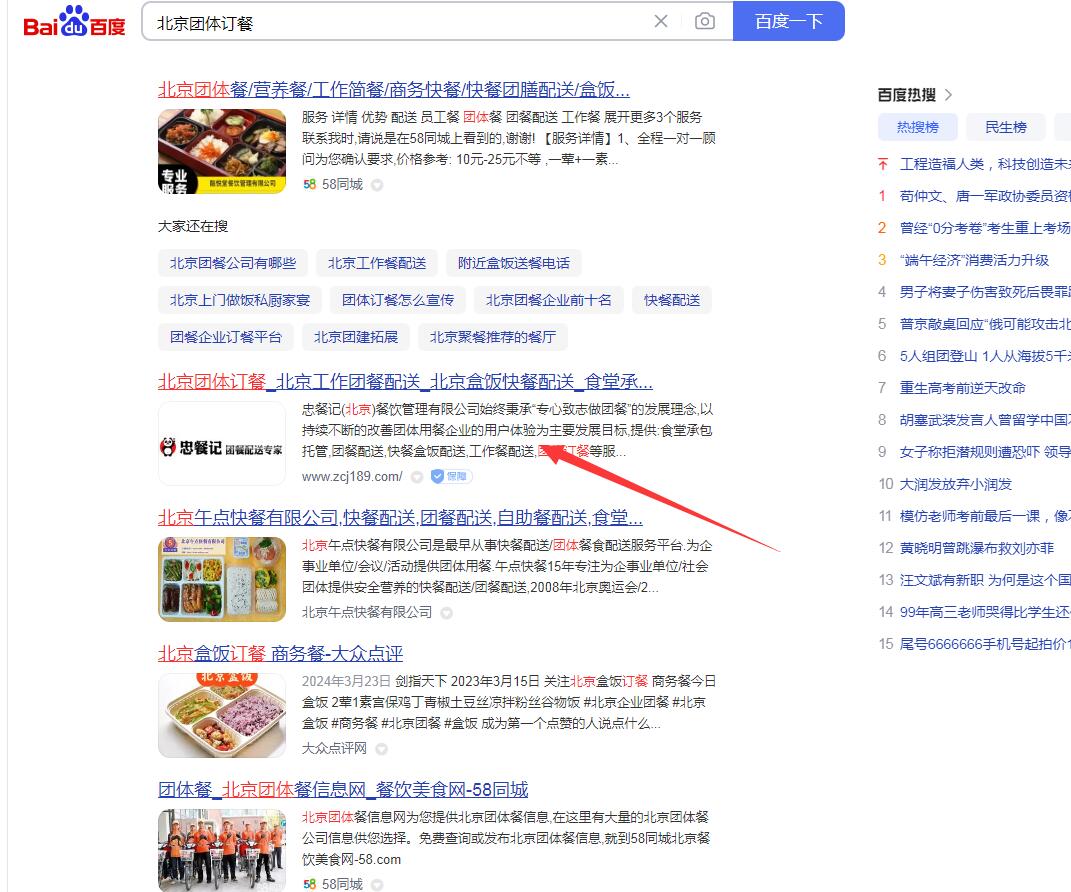Click the 保障 badge next to www.zcj189.com

451,476
